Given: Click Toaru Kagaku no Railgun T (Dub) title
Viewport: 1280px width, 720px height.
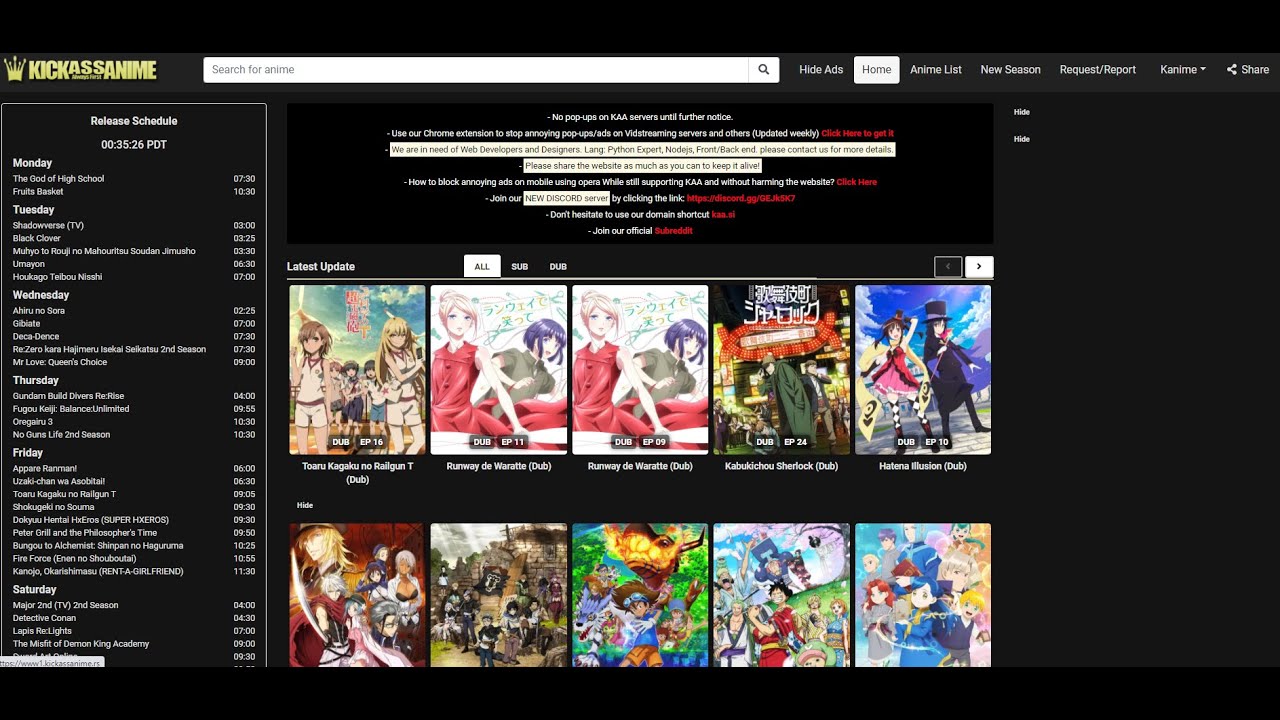Looking at the screenshot, I should coord(357,473).
